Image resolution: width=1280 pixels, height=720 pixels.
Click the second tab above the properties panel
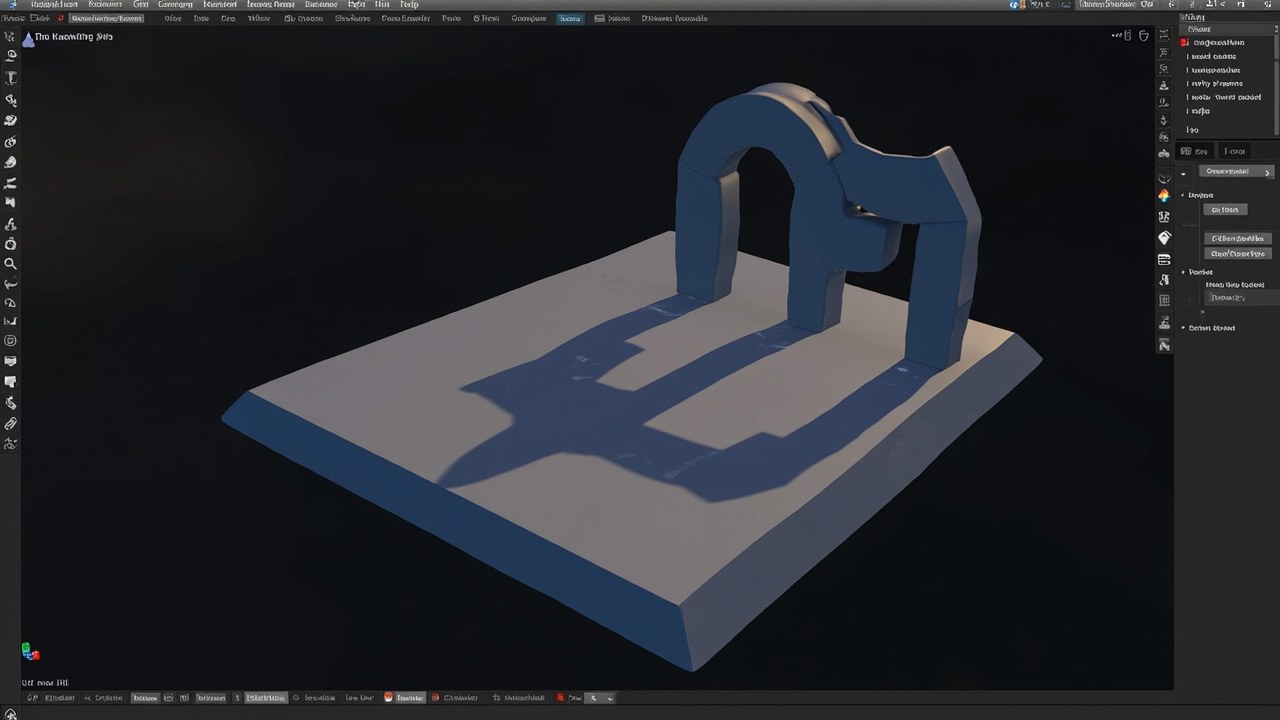1236,151
